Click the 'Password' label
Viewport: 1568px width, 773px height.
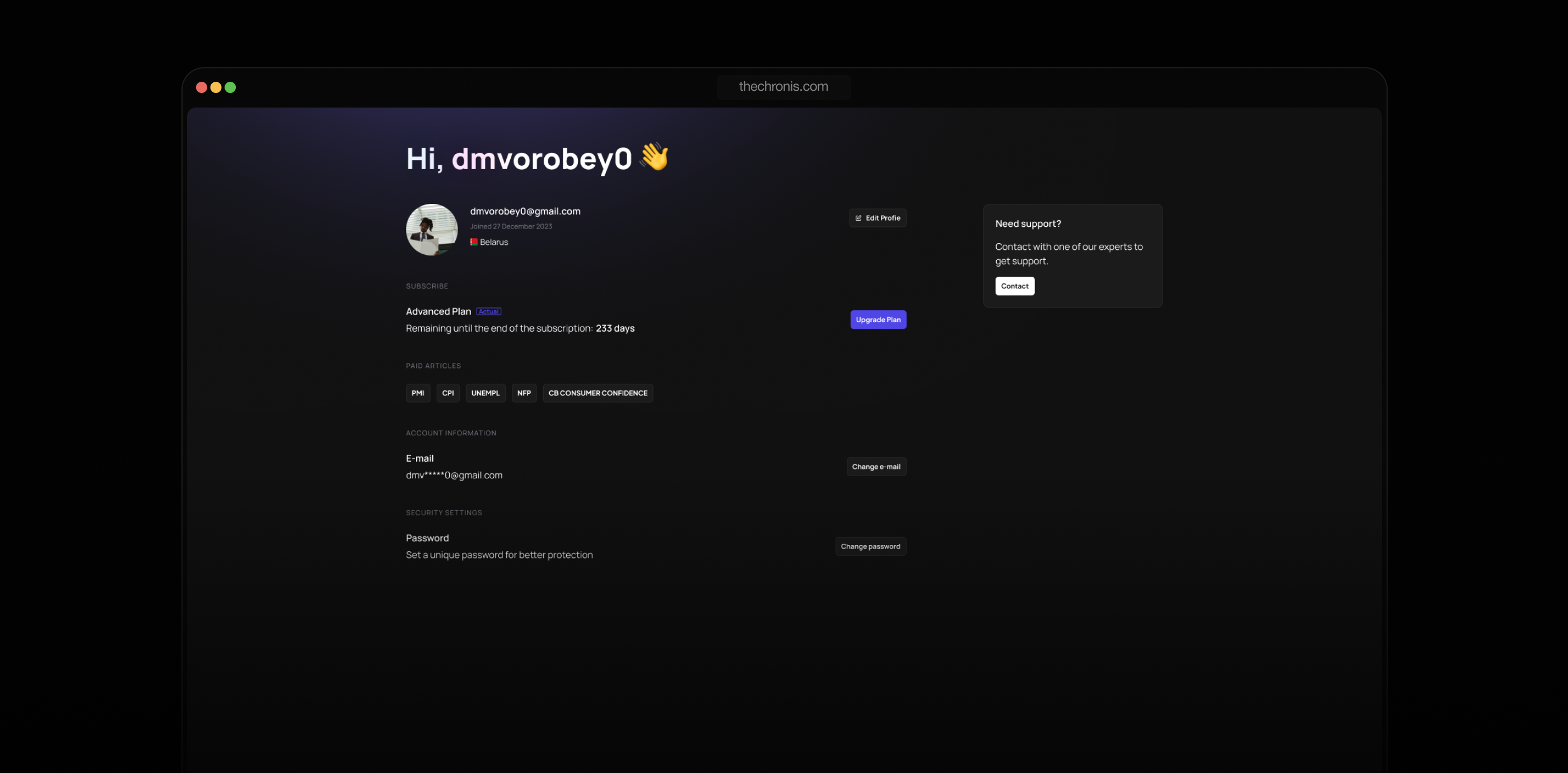coord(427,538)
